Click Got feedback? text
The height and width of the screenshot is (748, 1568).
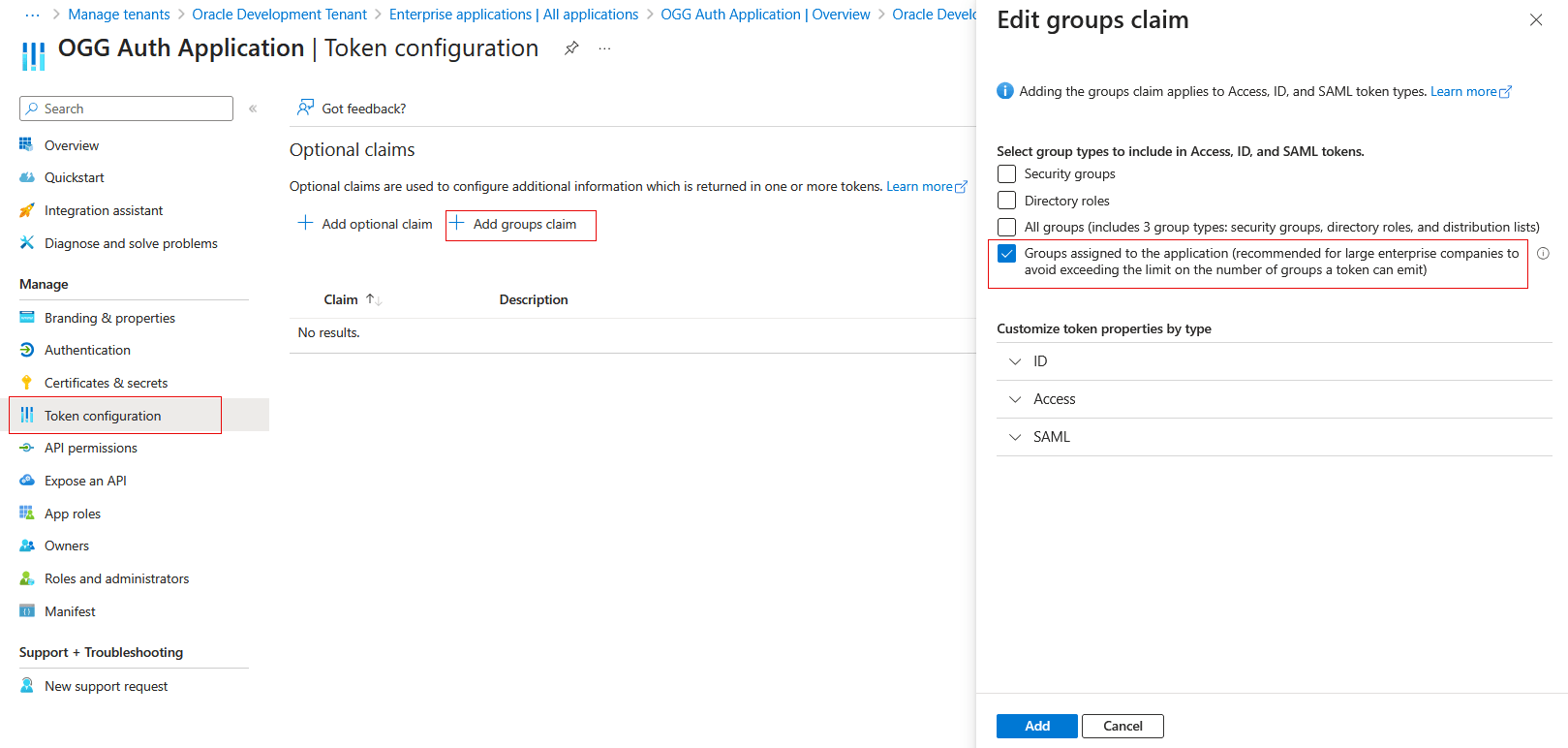coord(364,109)
